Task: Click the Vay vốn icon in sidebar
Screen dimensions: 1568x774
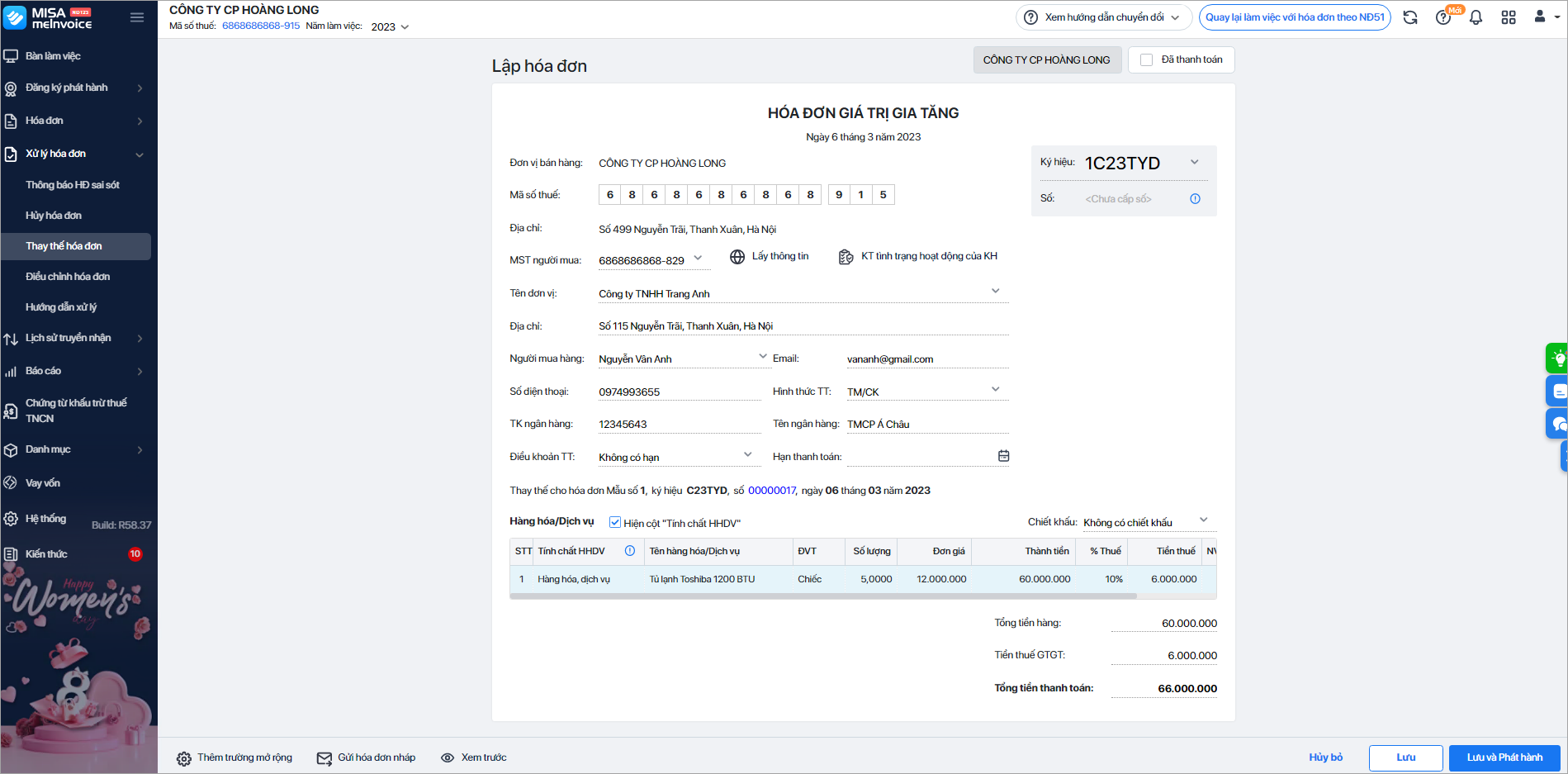Action: pyautogui.click(x=11, y=483)
